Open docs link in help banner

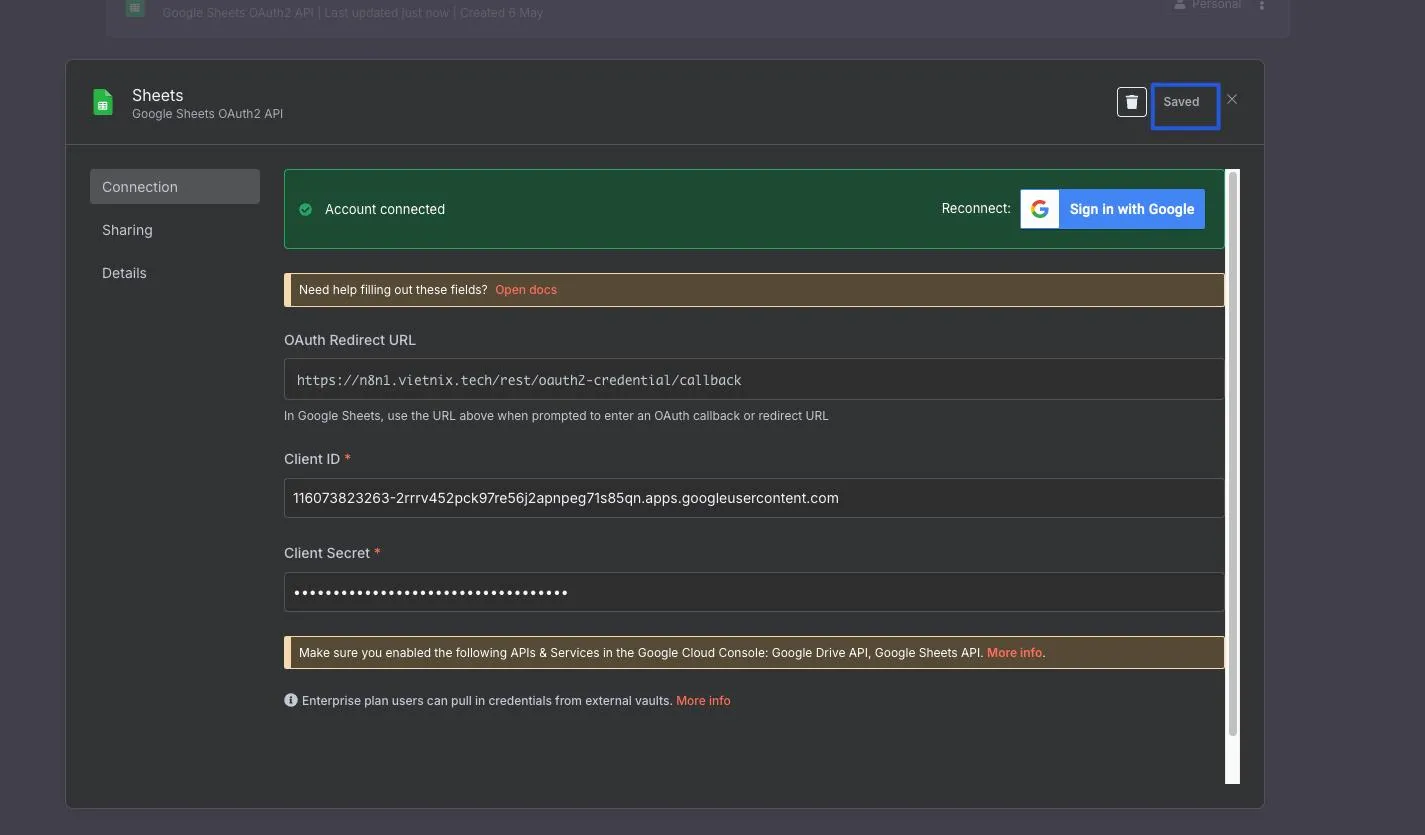point(526,290)
